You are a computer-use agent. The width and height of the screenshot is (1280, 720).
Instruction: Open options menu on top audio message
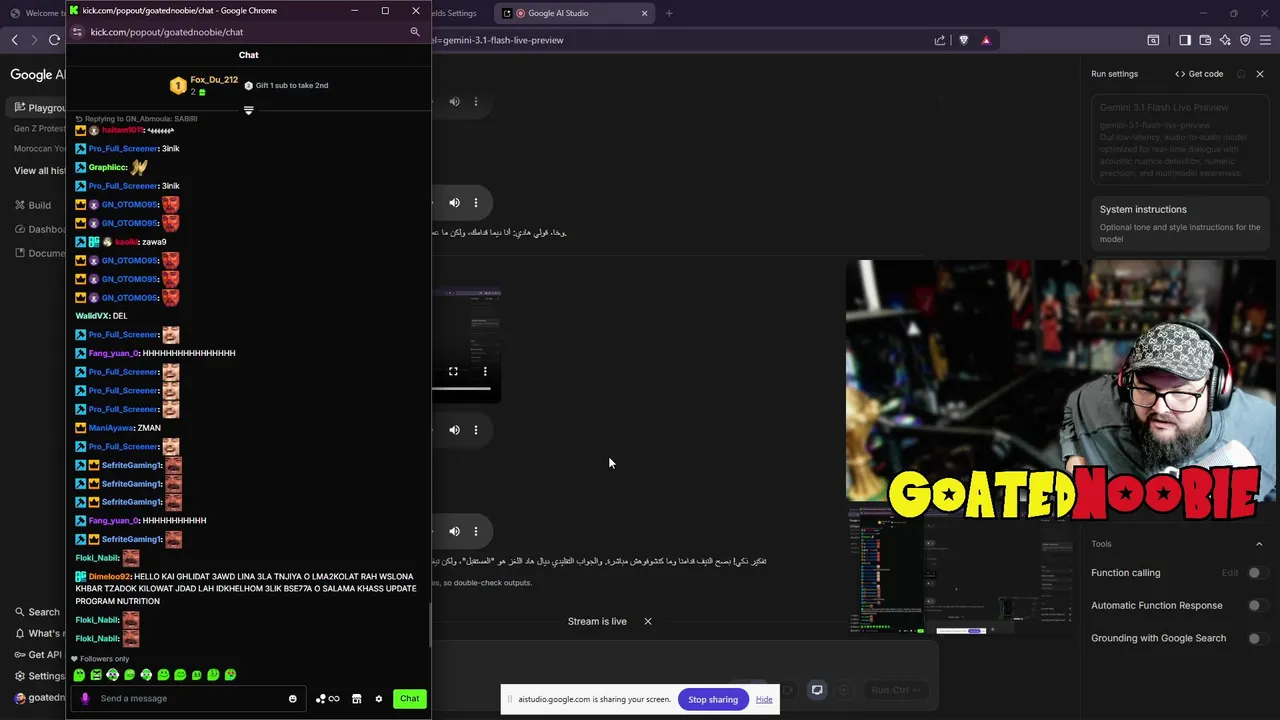[476, 102]
